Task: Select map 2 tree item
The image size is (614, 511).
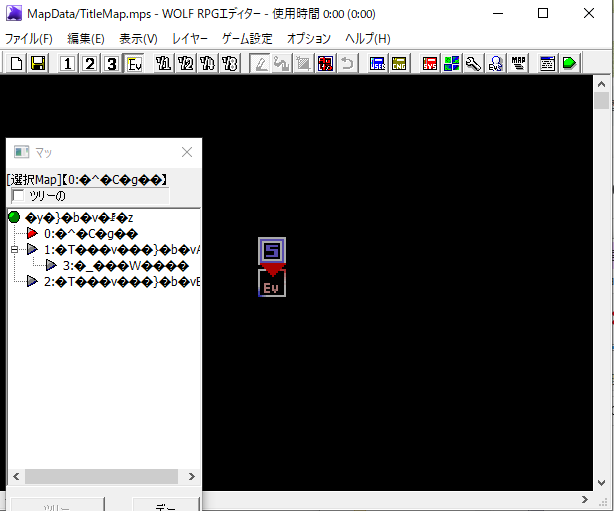Action: point(122,282)
